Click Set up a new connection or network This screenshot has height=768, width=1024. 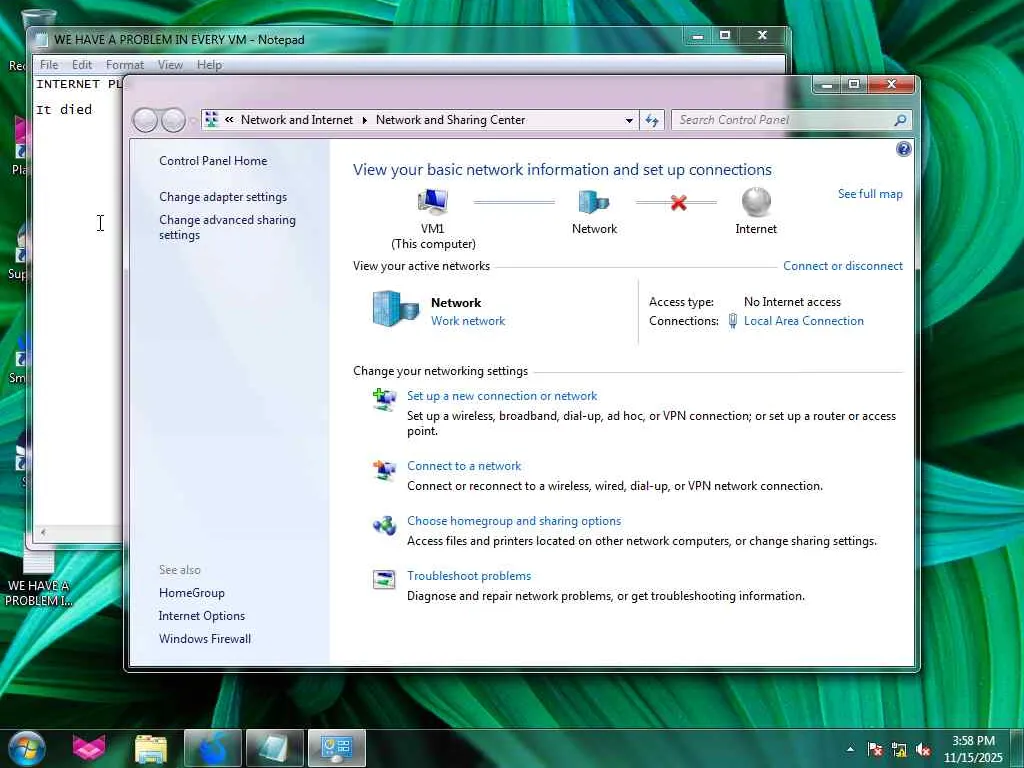(x=502, y=396)
